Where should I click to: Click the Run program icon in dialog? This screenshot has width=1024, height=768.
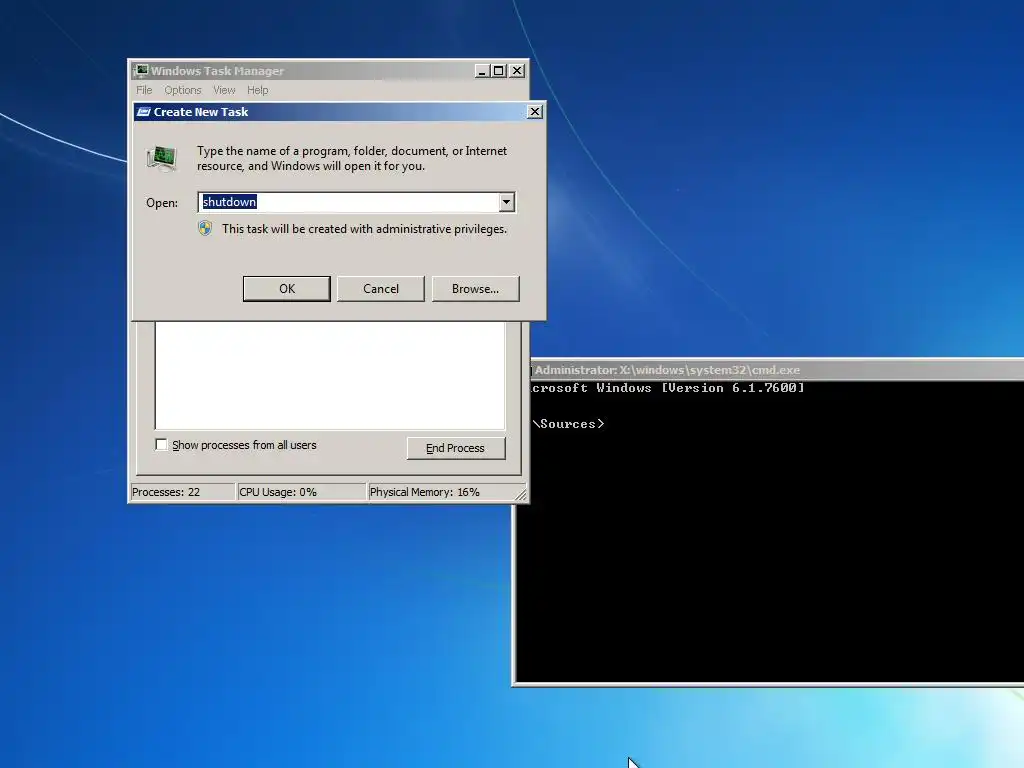point(162,157)
